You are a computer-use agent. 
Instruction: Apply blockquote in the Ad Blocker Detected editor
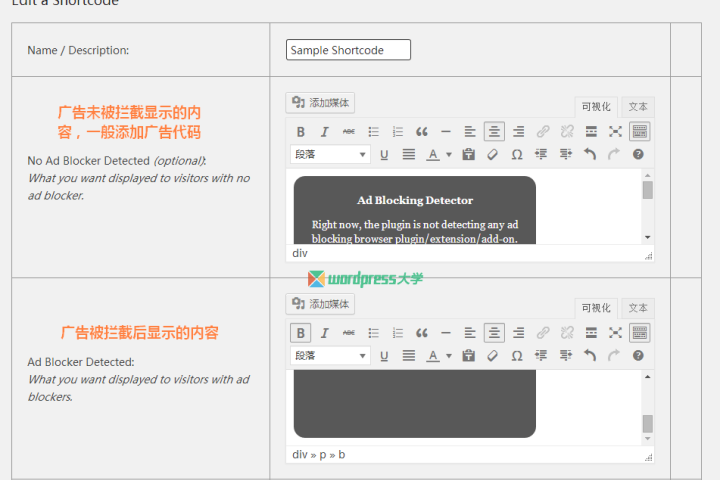422,333
